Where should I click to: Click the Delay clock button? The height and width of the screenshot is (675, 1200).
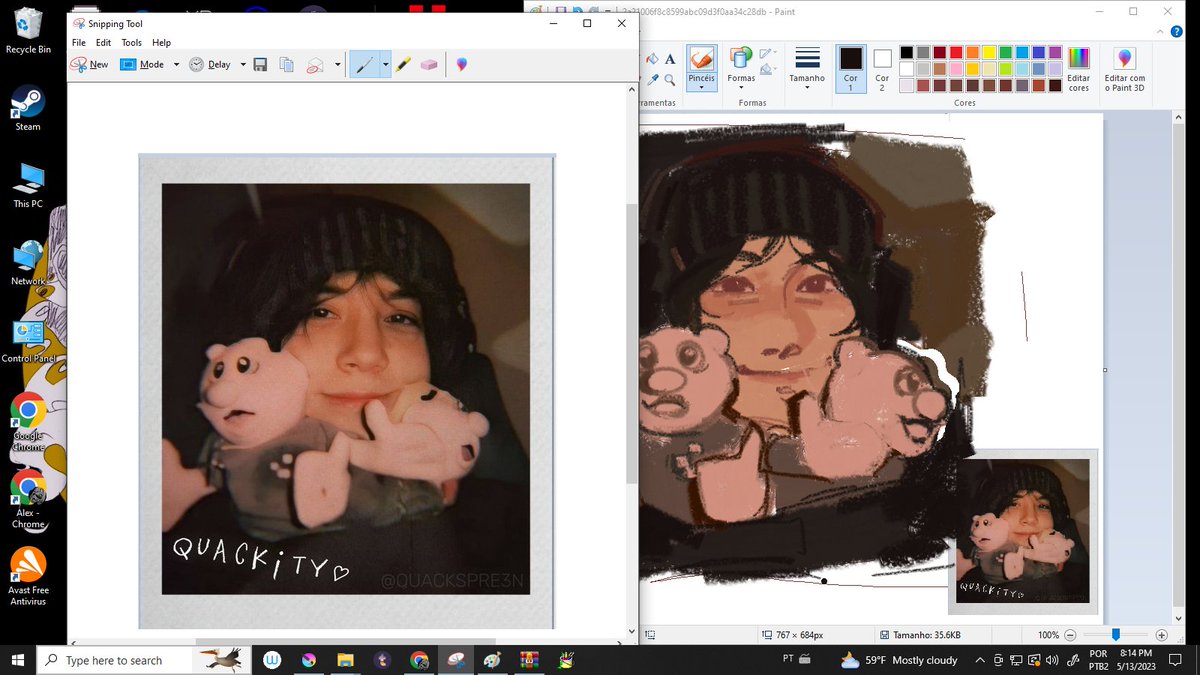pyautogui.click(x=210, y=64)
